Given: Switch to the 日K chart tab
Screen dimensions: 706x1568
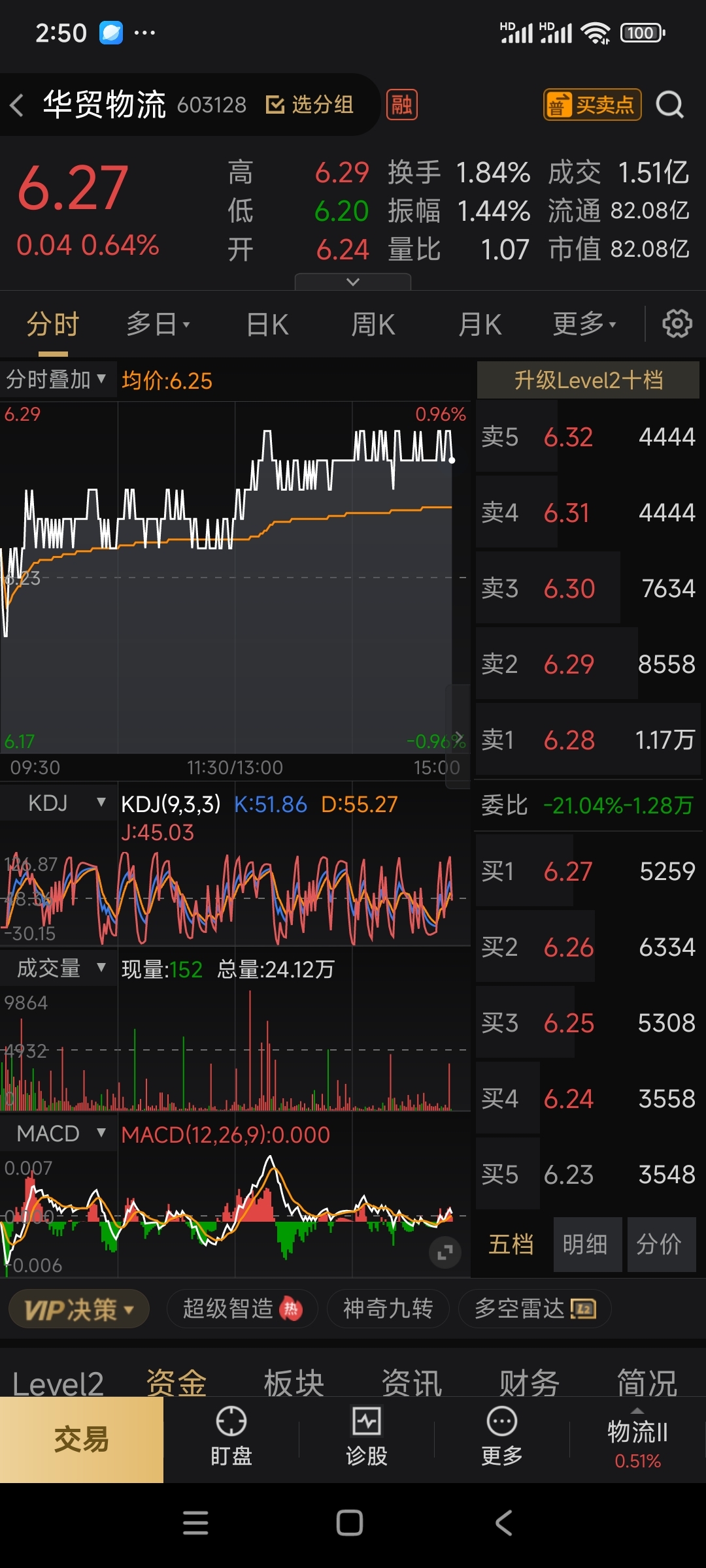Looking at the screenshot, I should click(x=267, y=324).
